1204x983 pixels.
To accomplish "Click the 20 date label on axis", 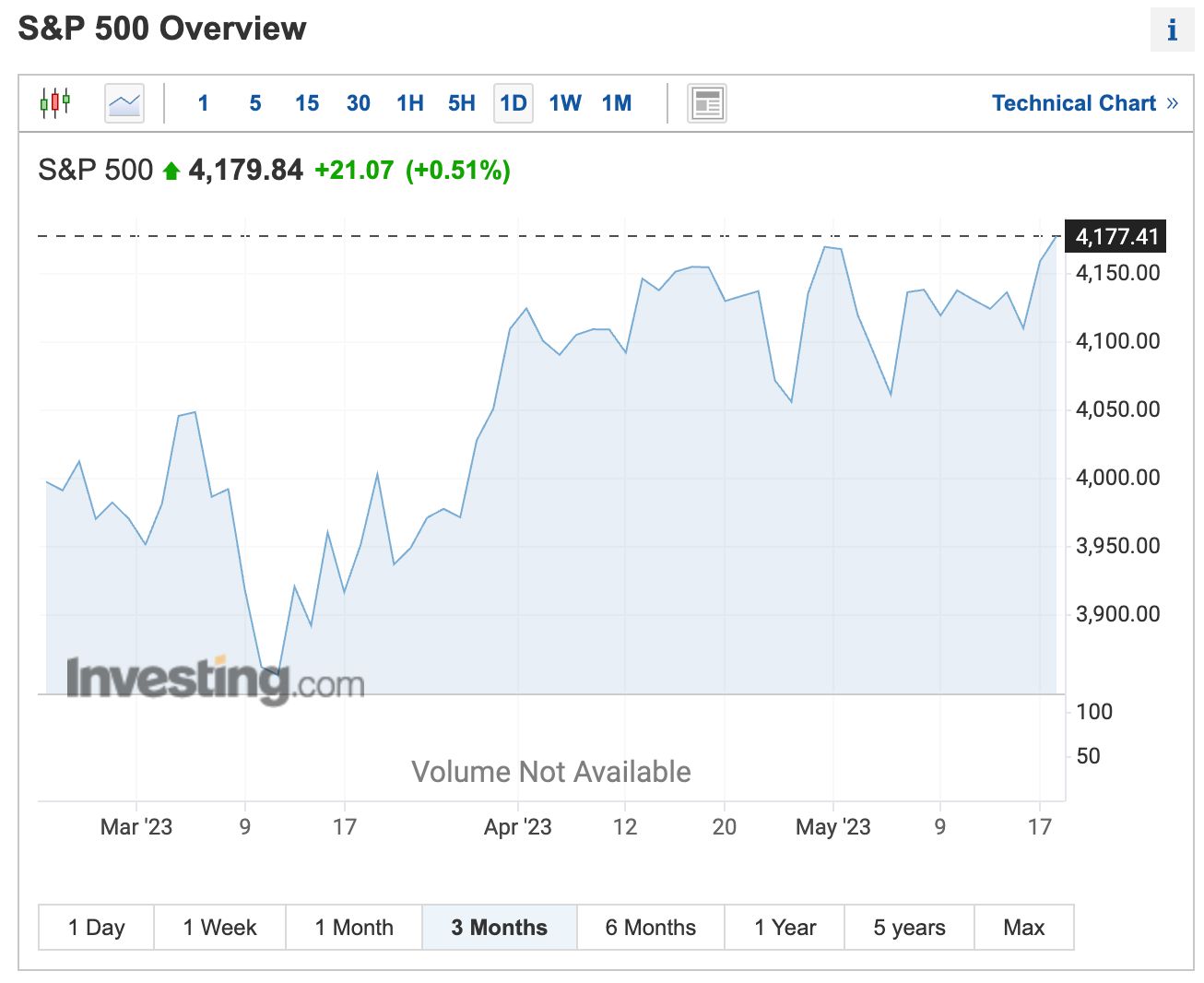I will pyautogui.click(x=725, y=827).
